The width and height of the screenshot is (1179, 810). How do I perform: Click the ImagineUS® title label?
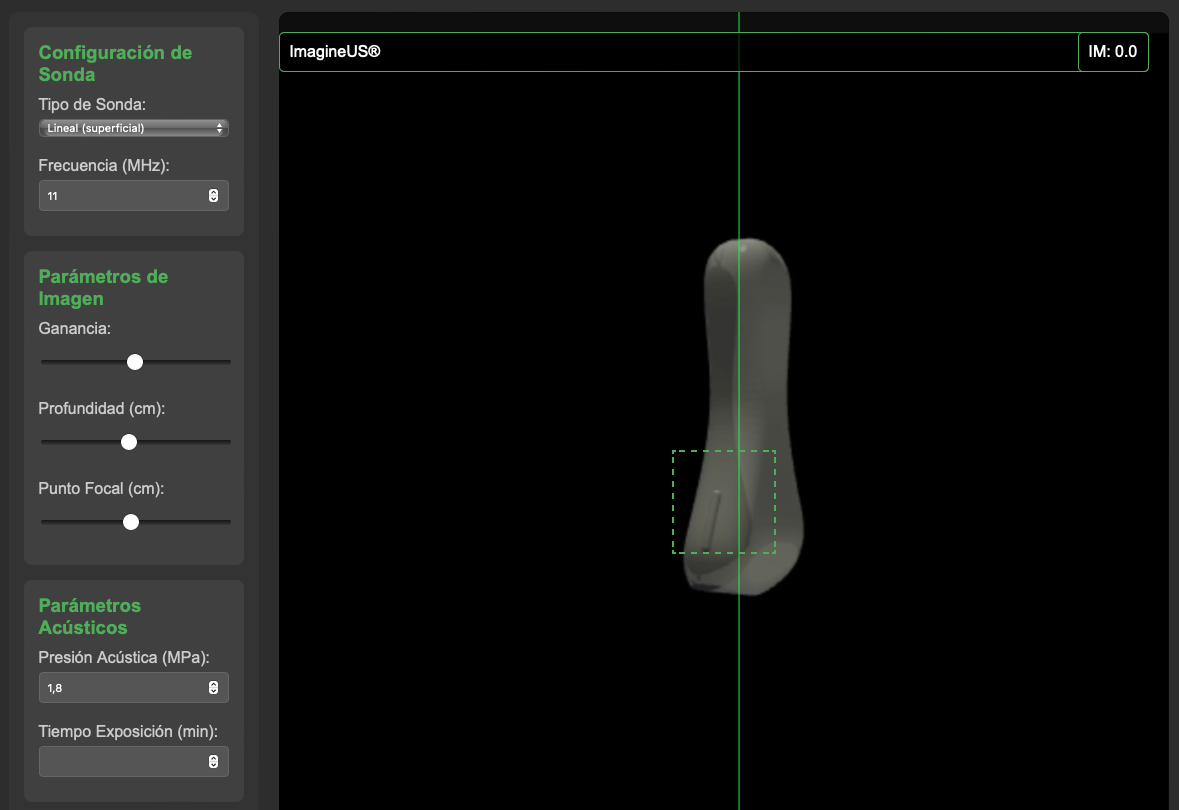coord(335,52)
